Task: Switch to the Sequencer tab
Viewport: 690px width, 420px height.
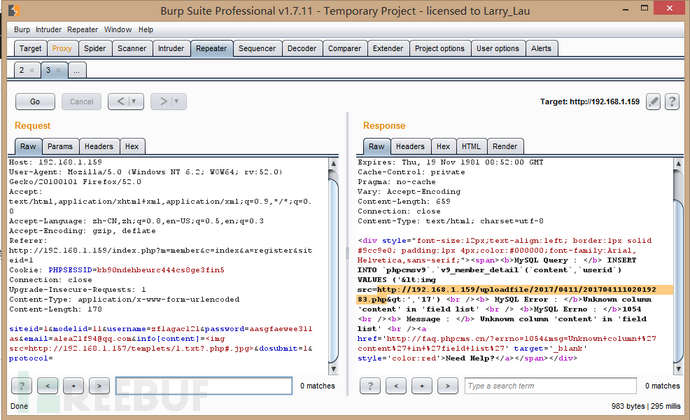Action: coord(257,48)
